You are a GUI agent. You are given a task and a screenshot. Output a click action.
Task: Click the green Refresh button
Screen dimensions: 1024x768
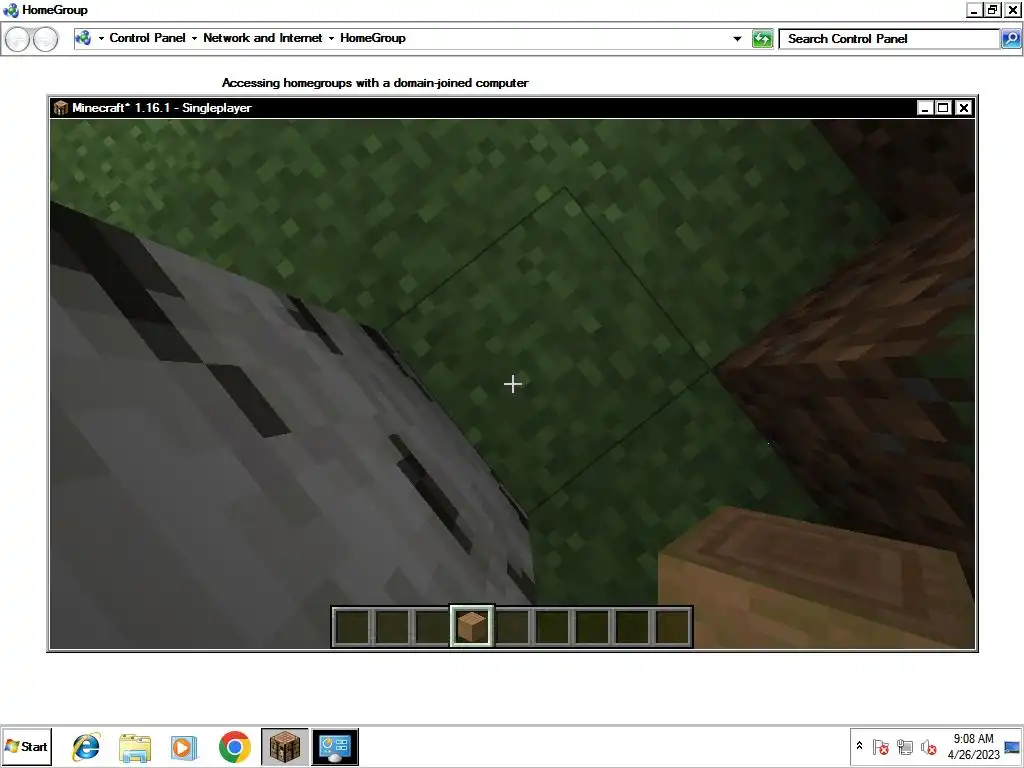point(762,39)
